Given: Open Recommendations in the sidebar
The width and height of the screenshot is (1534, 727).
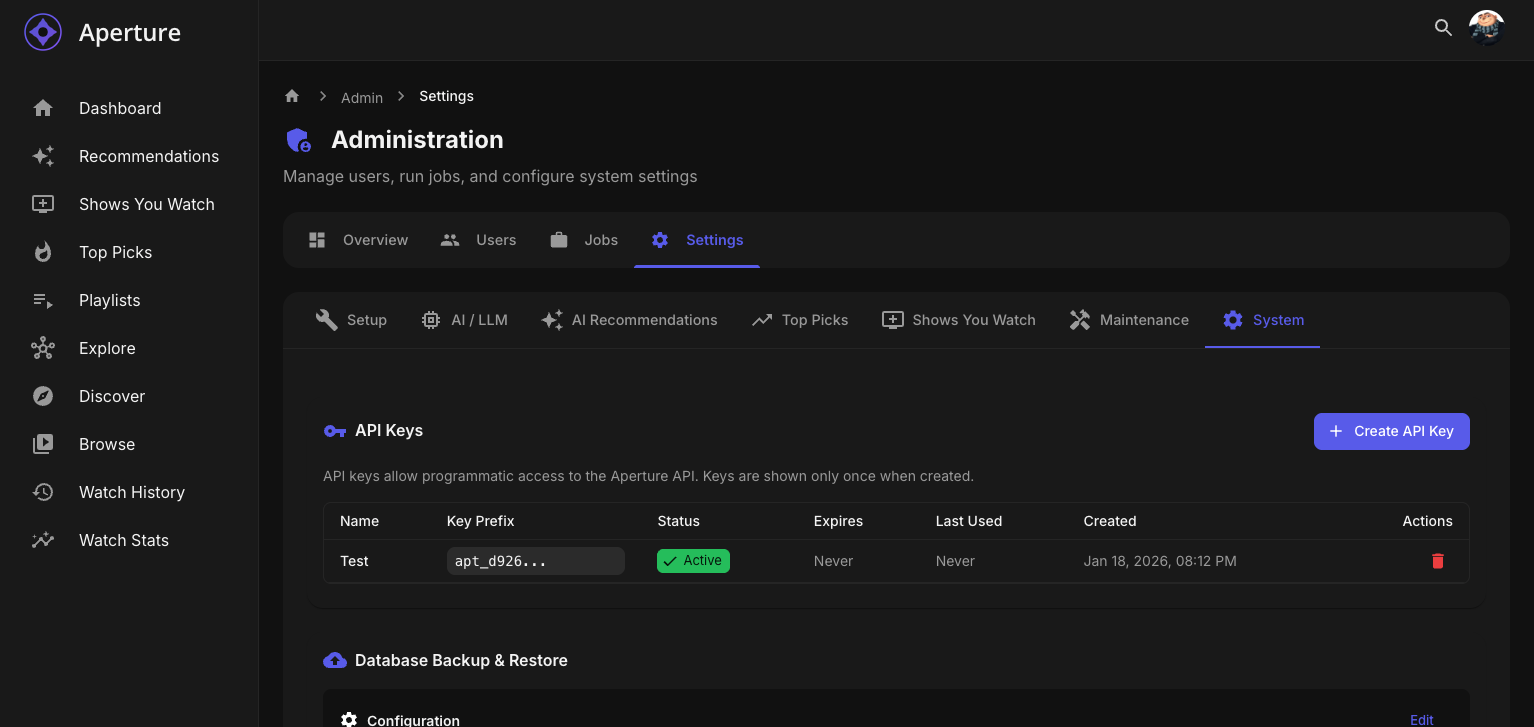Looking at the screenshot, I should (x=148, y=156).
